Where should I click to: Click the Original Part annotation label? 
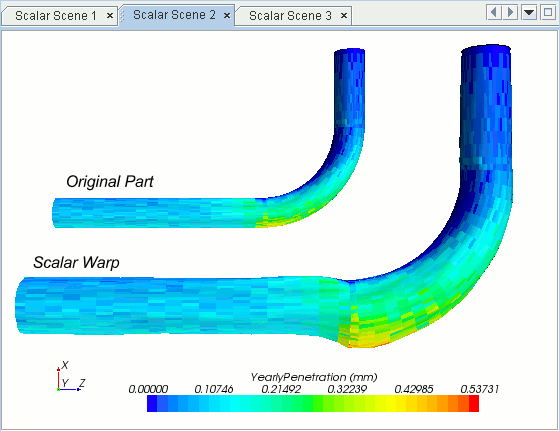110,181
